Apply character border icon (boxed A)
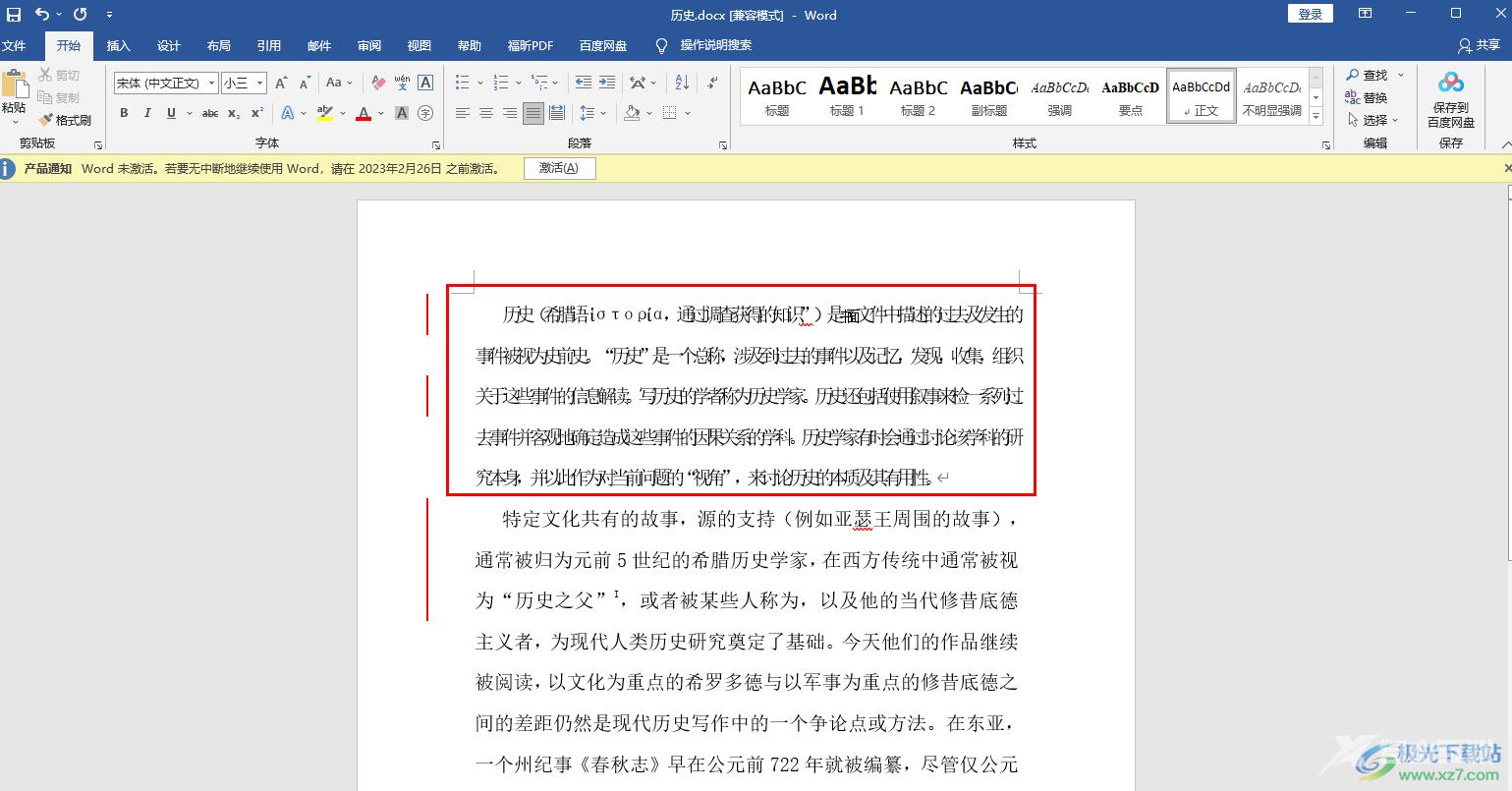Screen dimensions: 1512x791 click(425, 83)
